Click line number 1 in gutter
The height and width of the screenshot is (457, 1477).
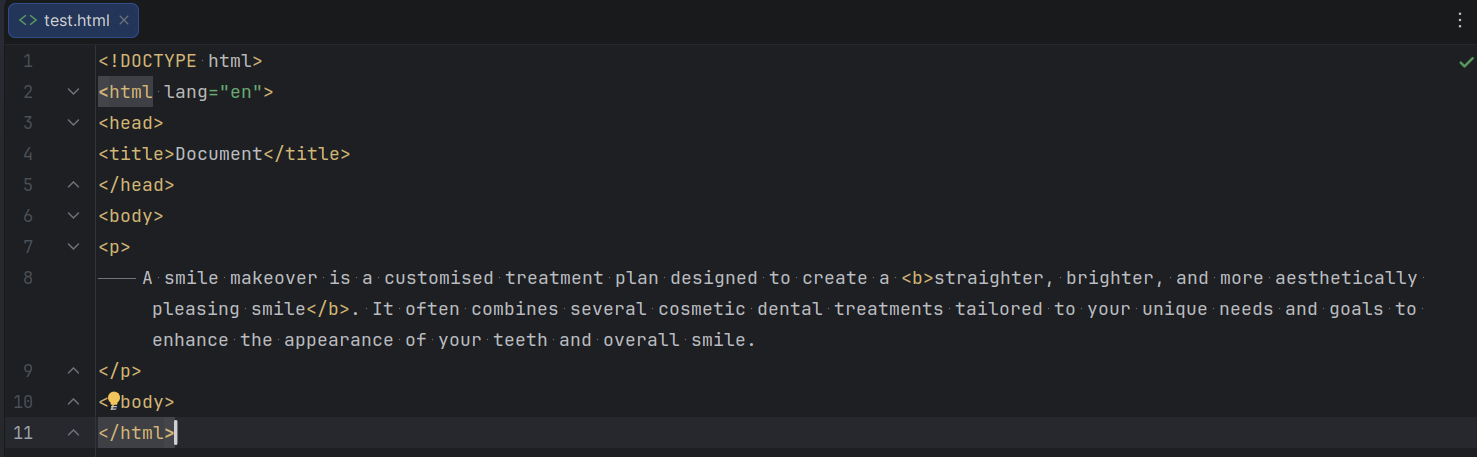[28, 61]
